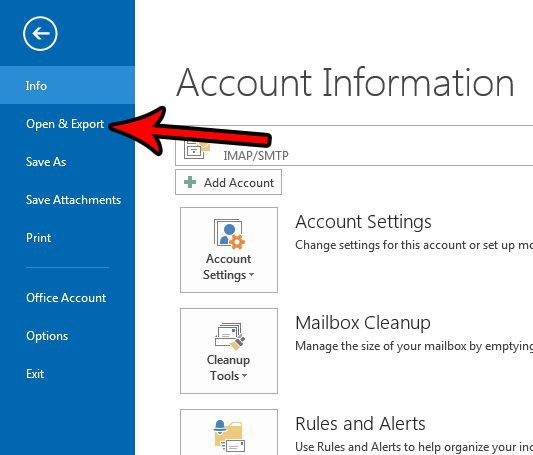Open the IMAP/SMTP account selector box

(354, 145)
